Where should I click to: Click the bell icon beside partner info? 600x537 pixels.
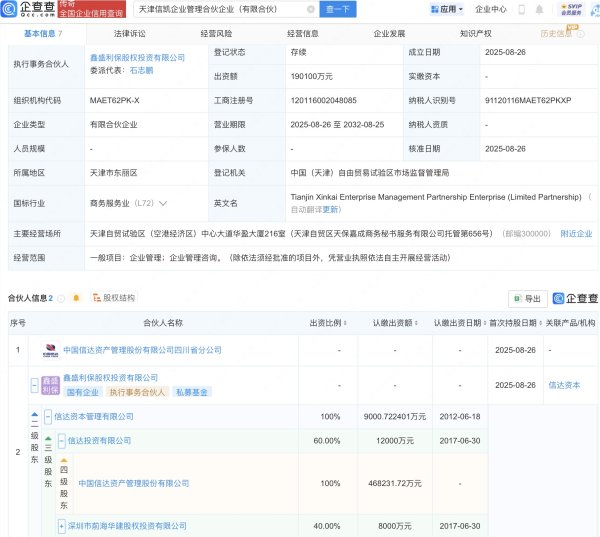coord(77,297)
